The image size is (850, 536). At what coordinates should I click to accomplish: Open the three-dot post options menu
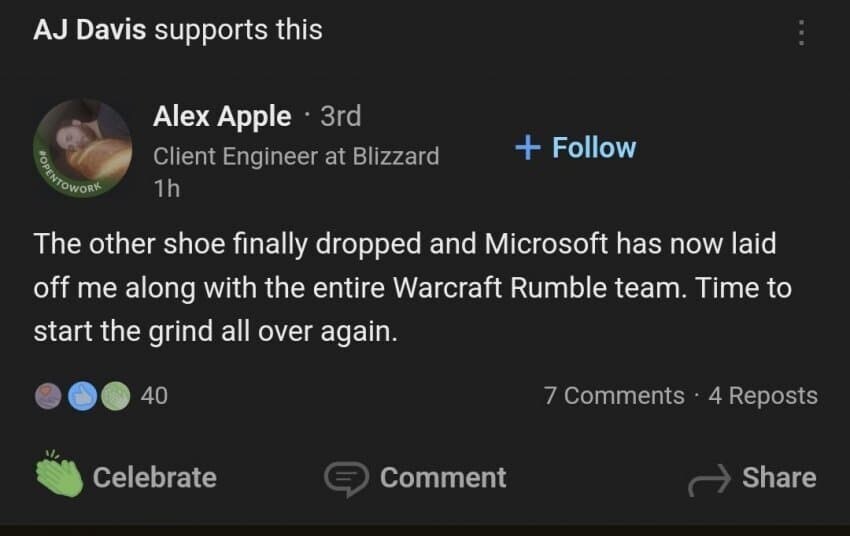click(x=801, y=33)
